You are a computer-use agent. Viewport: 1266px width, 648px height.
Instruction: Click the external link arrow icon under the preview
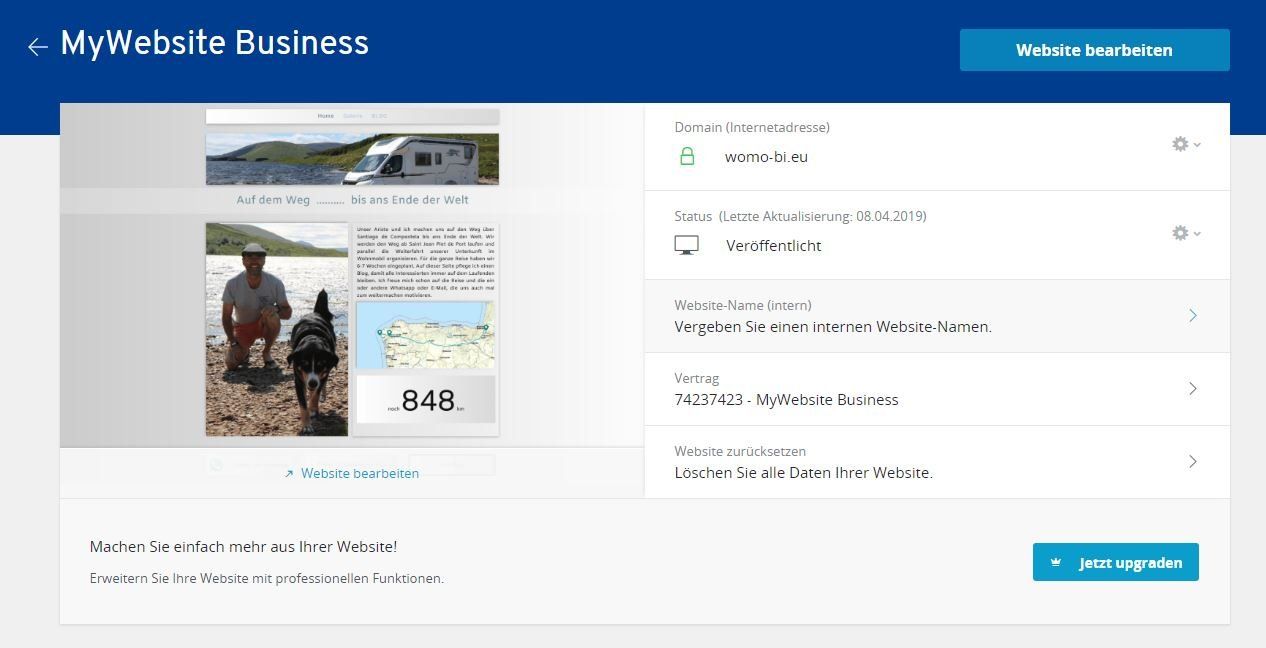290,474
